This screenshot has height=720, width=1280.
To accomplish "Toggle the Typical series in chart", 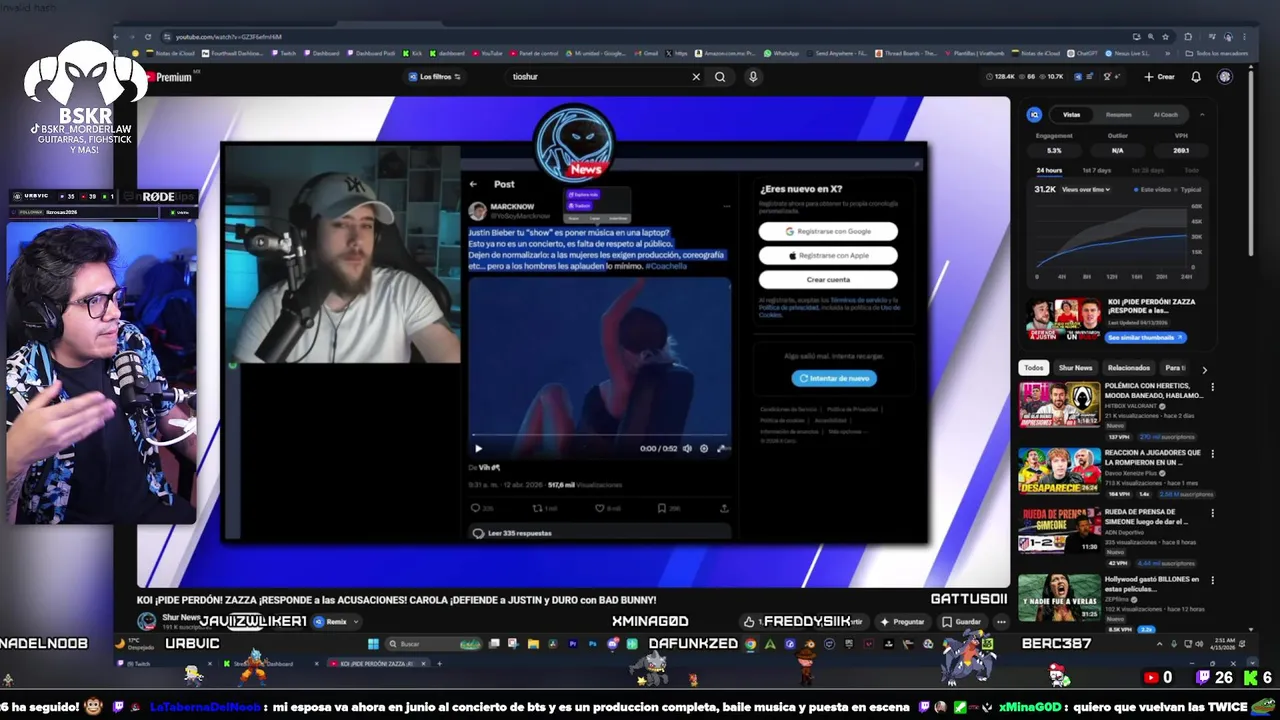I will (1188, 189).
